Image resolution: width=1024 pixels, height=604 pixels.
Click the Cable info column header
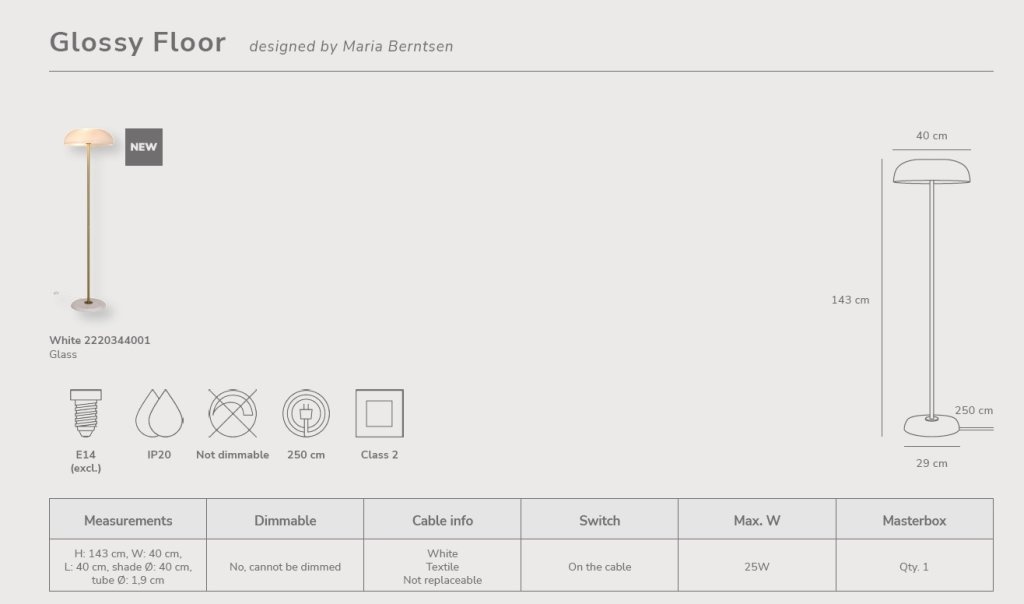(442, 520)
